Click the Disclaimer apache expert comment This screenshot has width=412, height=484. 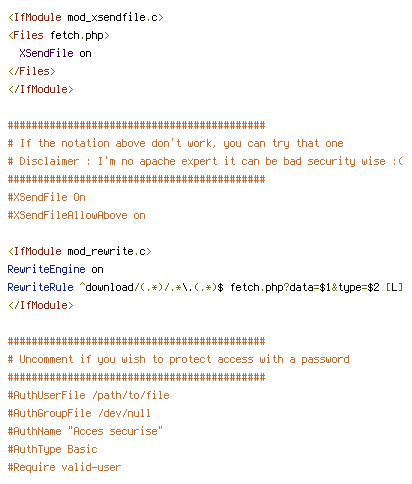point(205,161)
